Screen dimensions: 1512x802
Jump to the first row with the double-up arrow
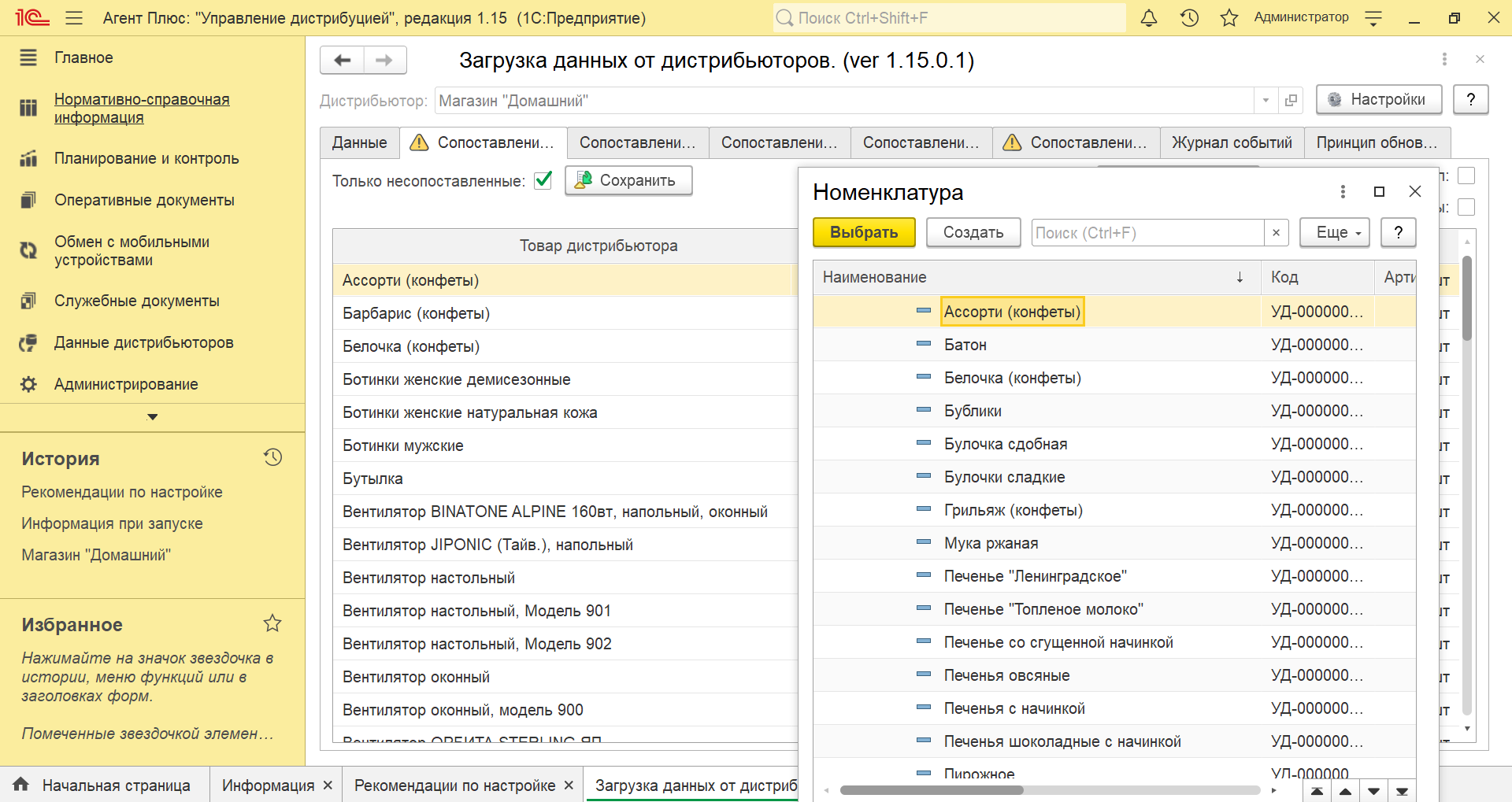[1317, 791]
